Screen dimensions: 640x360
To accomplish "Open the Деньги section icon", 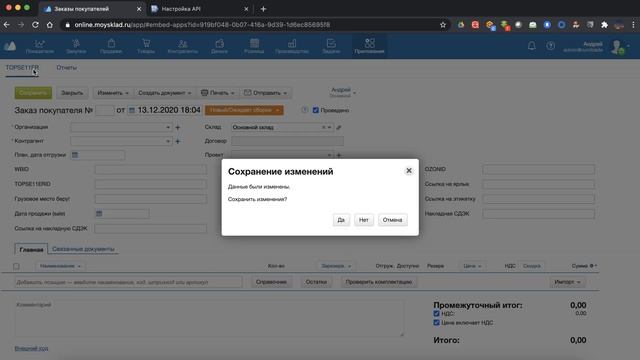I will [x=220, y=43].
